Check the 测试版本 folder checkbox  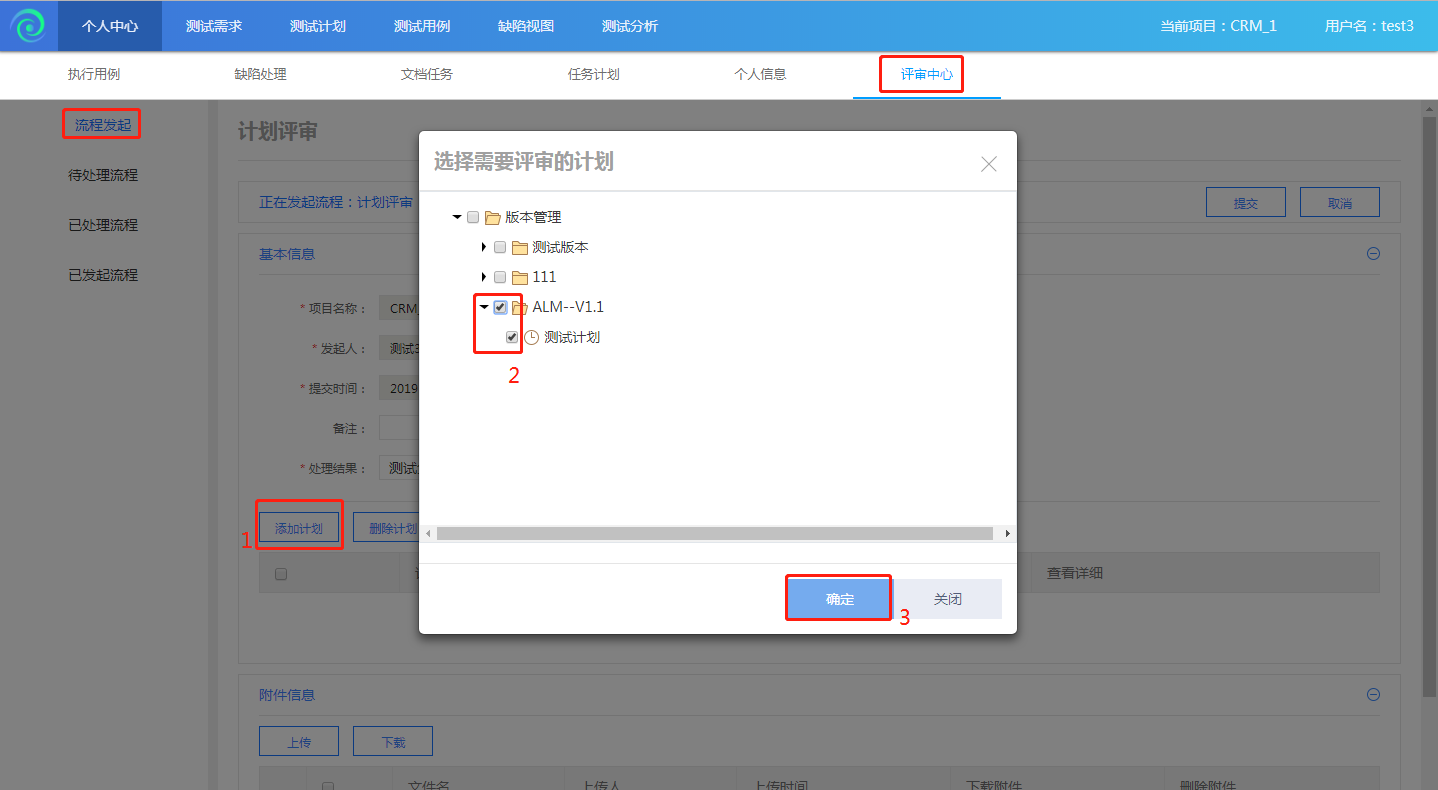tap(500, 248)
